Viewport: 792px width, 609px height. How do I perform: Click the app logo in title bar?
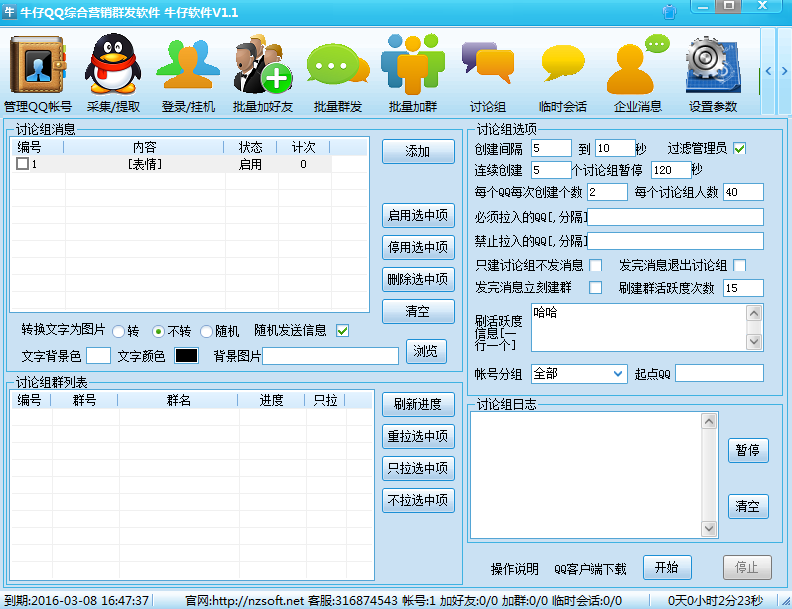[x=10, y=12]
